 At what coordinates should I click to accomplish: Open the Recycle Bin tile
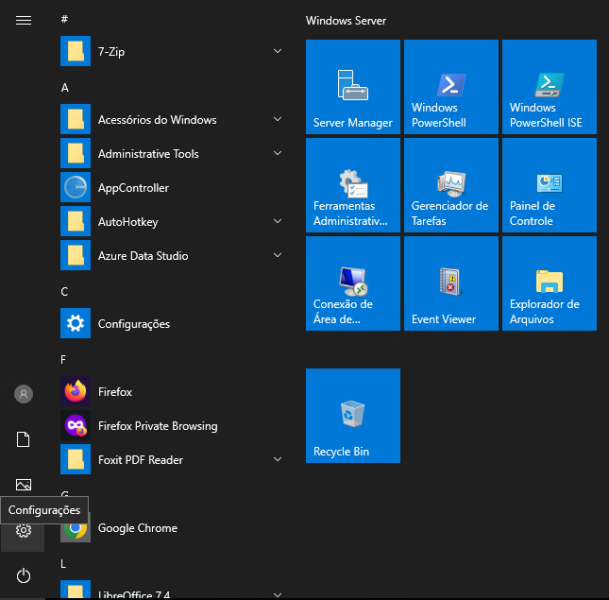tap(353, 416)
